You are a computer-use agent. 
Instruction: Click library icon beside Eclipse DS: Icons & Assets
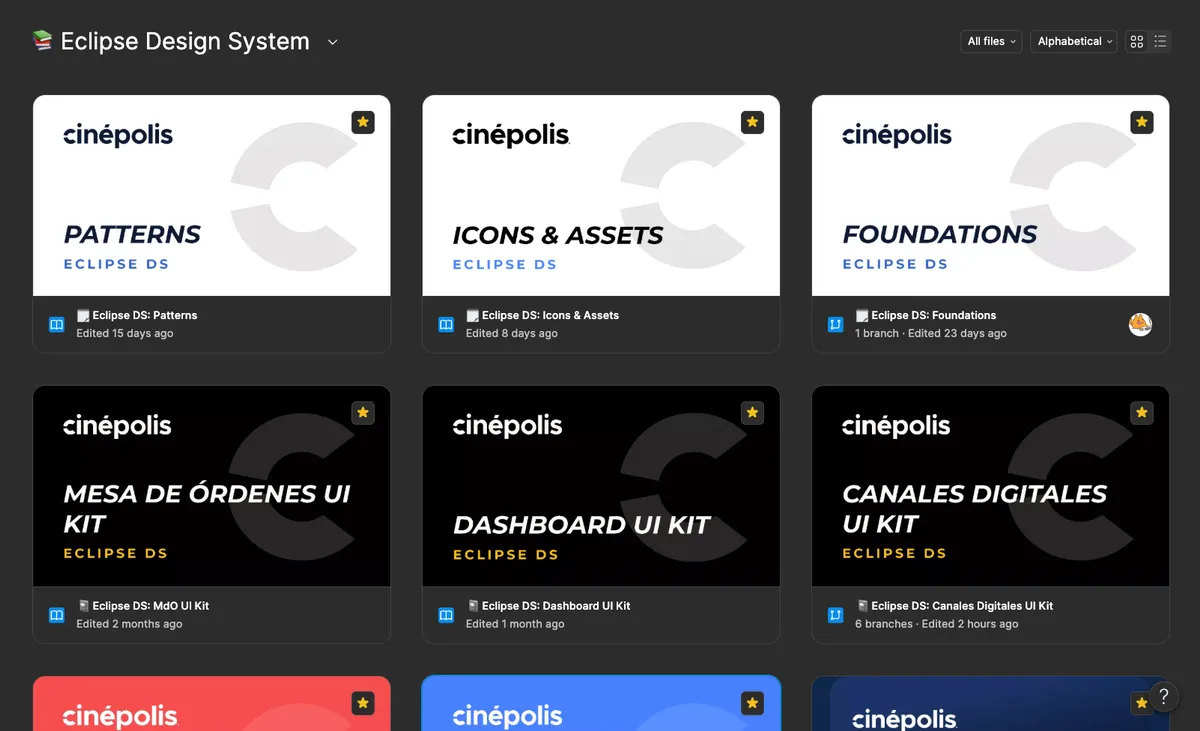[446, 324]
